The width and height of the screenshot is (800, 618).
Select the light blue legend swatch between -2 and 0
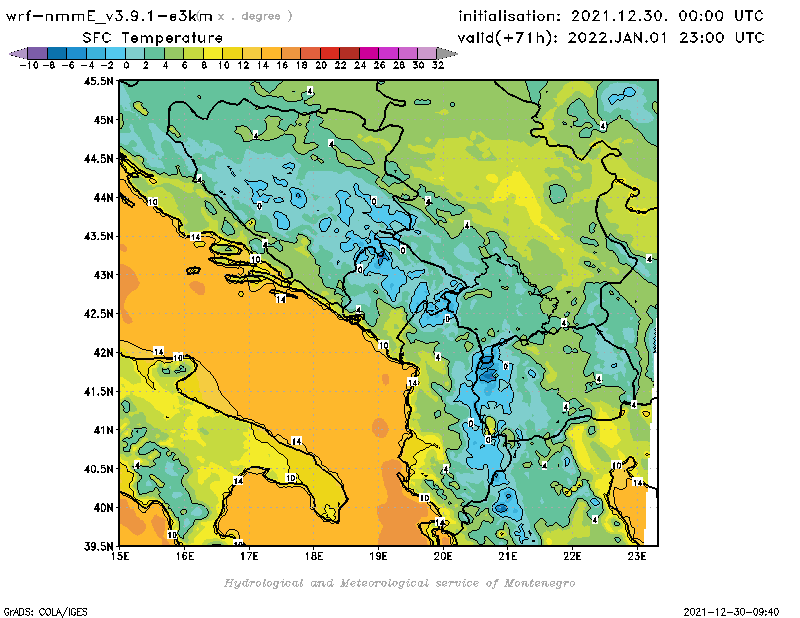116,53
